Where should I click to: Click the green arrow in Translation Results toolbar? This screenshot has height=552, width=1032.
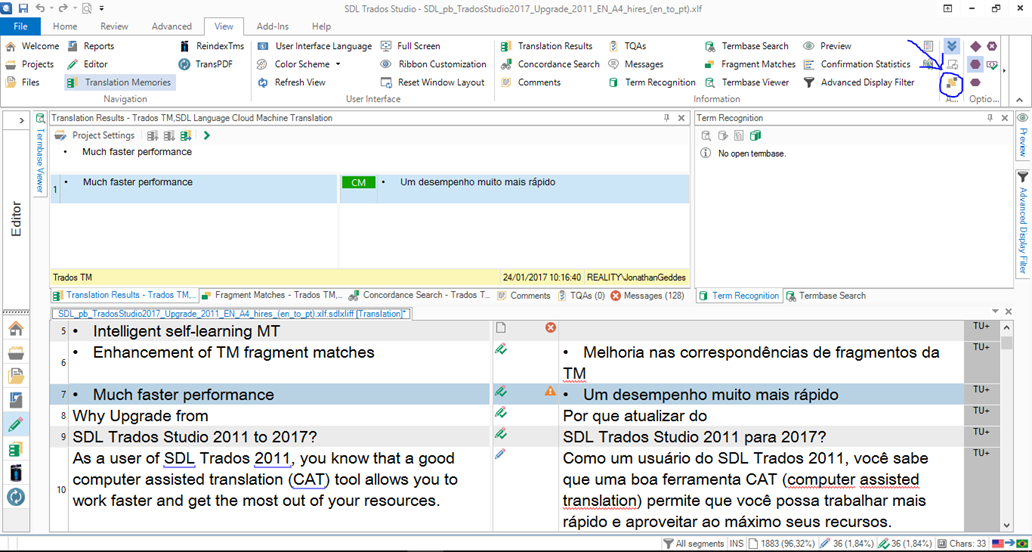(207, 136)
